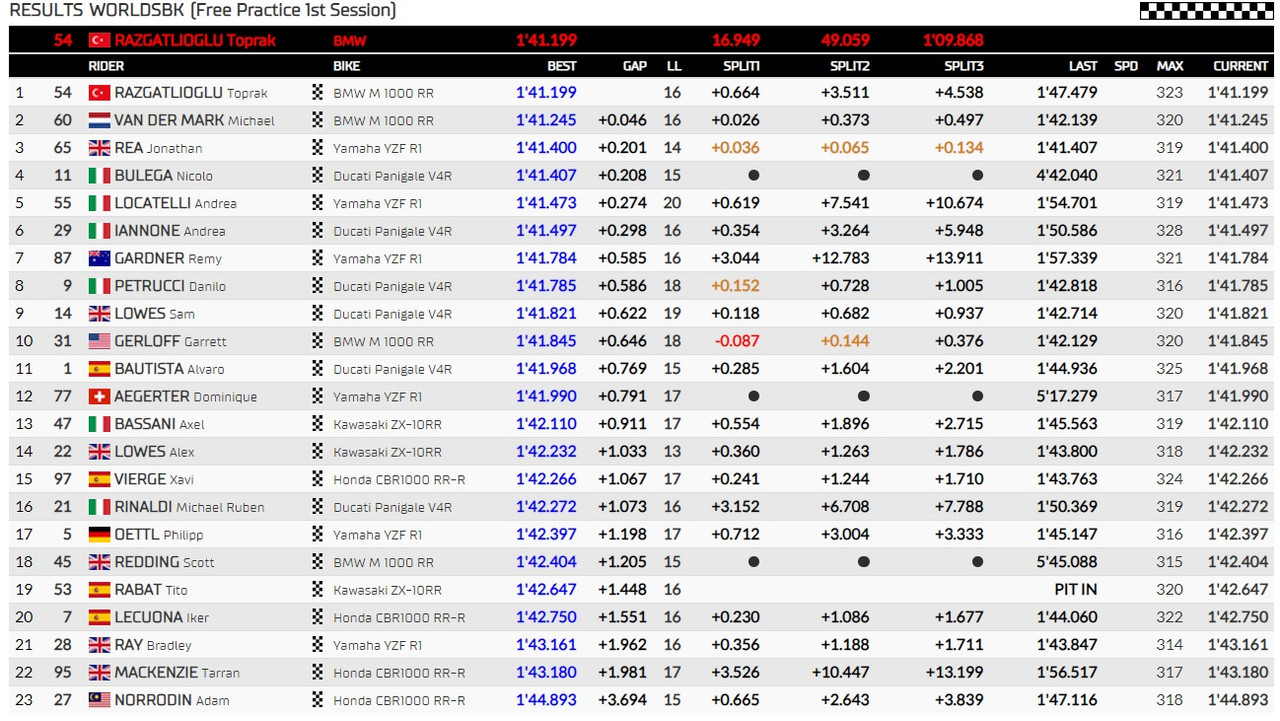The height and width of the screenshot is (721, 1280).
Task: Click the BIKE column header
Action: point(347,66)
